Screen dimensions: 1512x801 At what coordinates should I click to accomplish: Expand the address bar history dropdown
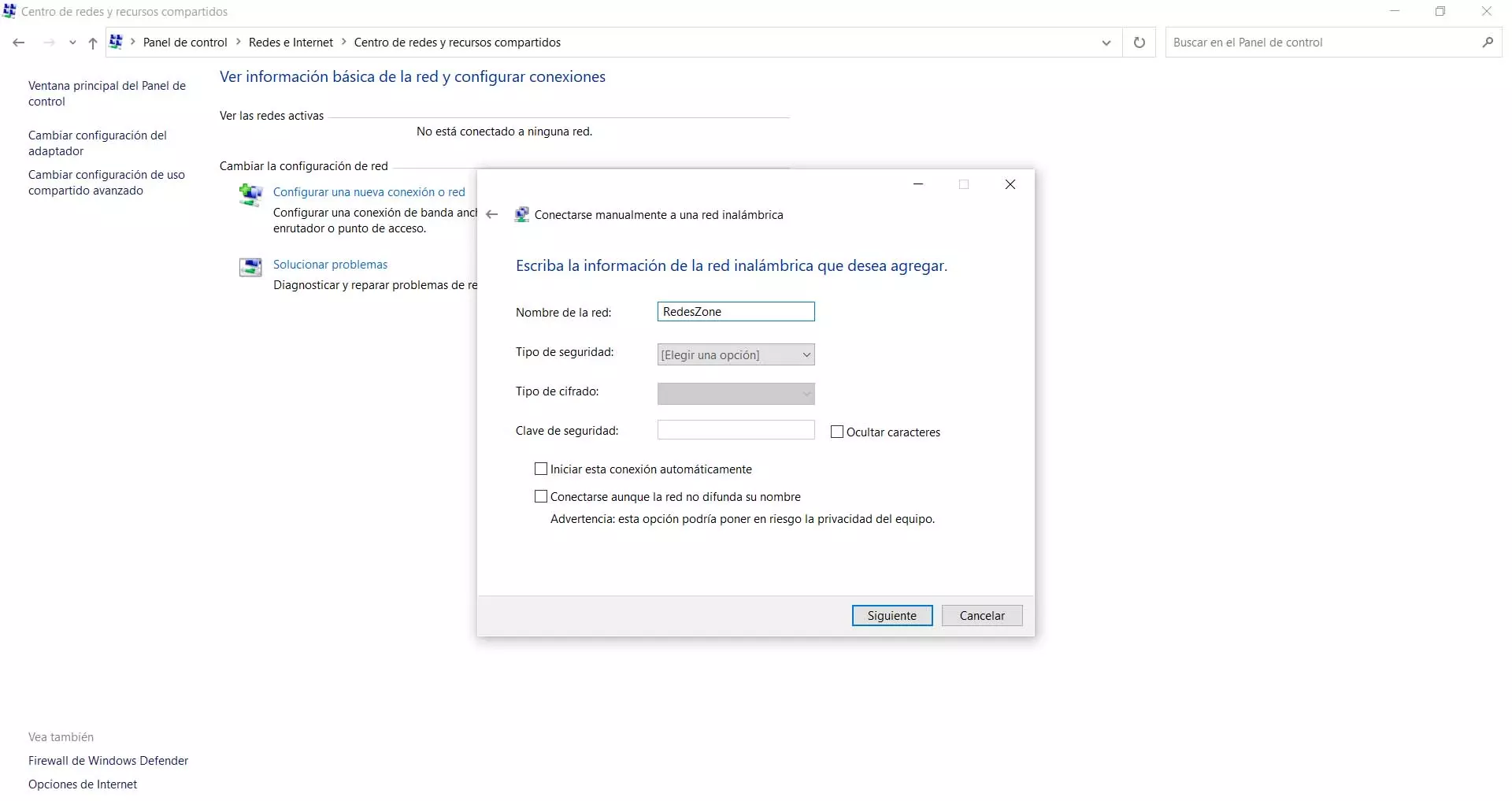point(1106,43)
